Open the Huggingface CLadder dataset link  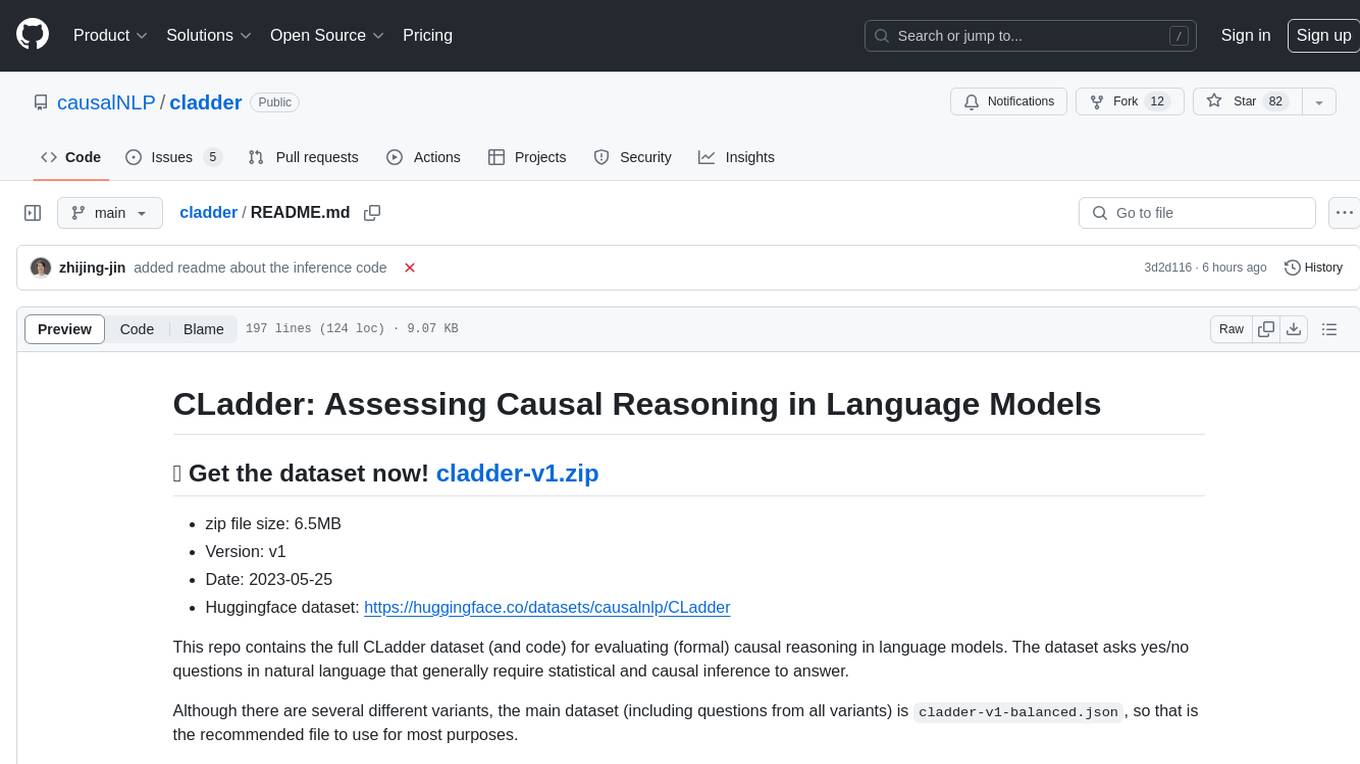click(x=547, y=607)
